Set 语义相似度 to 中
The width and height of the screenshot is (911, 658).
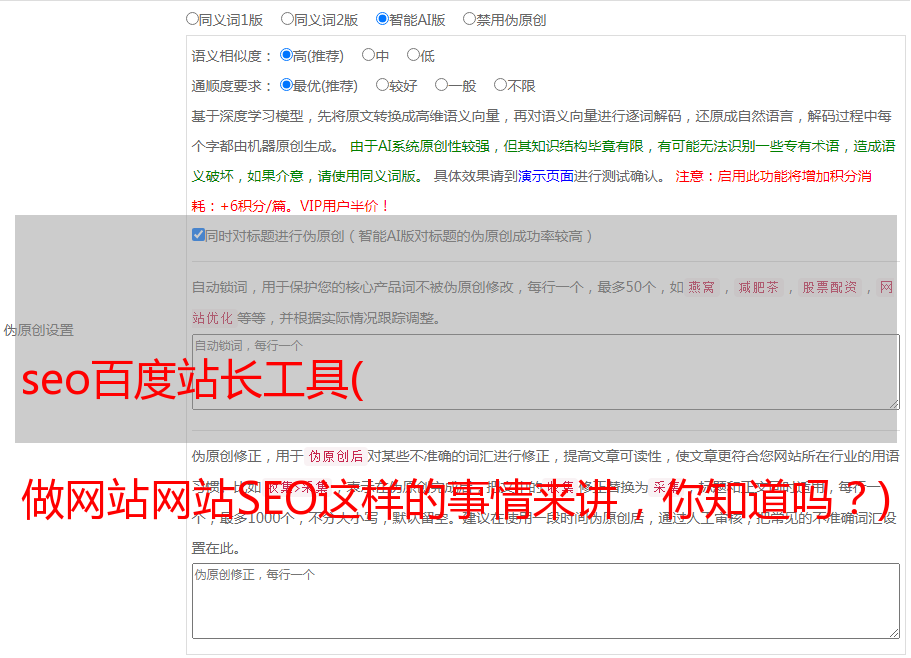[368, 55]
